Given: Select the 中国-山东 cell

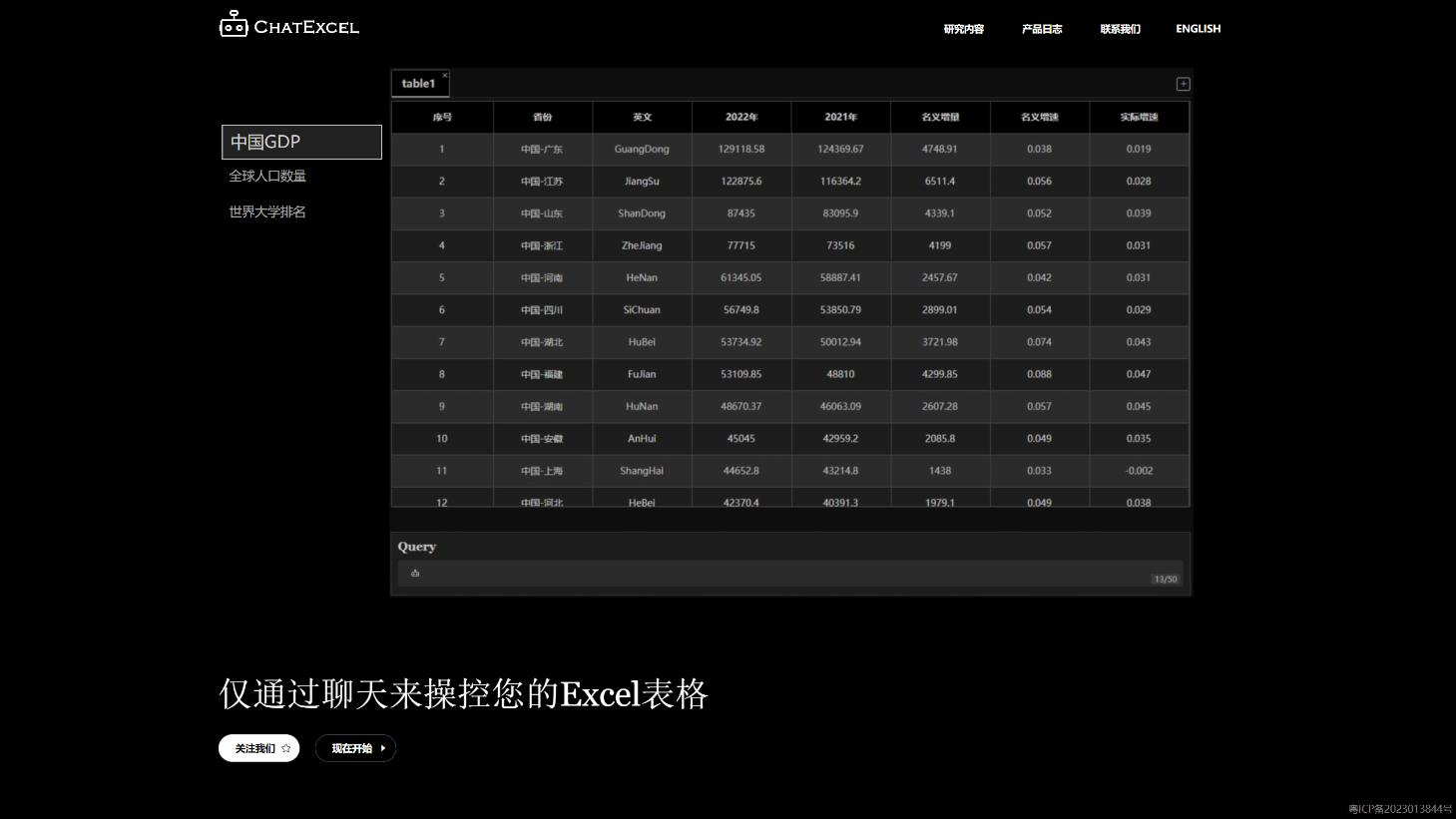Looking at the screenshot, I should click(x=542, y=213).
